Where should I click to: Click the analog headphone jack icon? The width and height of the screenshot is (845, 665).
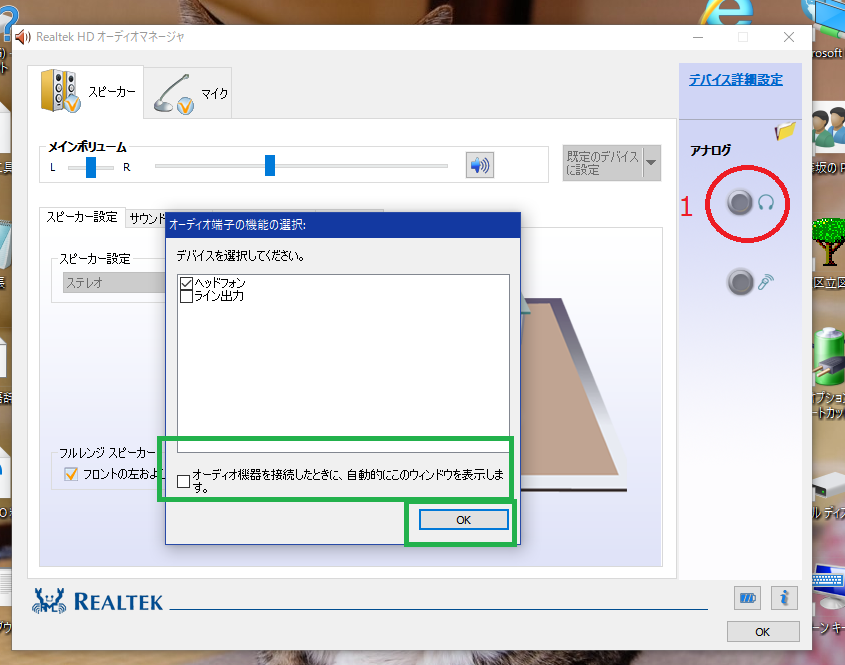click(739, 203)
